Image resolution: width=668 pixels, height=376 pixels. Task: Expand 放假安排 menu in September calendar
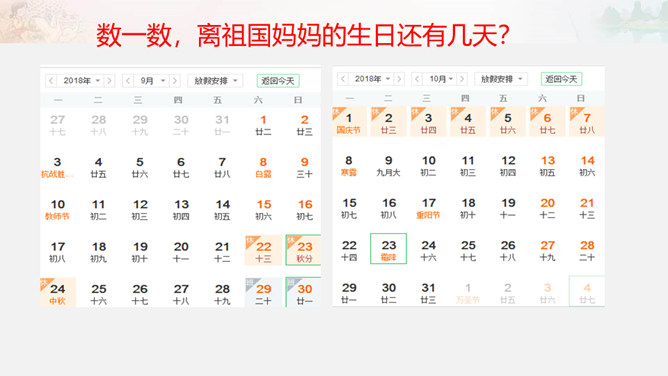pos(215,80)
